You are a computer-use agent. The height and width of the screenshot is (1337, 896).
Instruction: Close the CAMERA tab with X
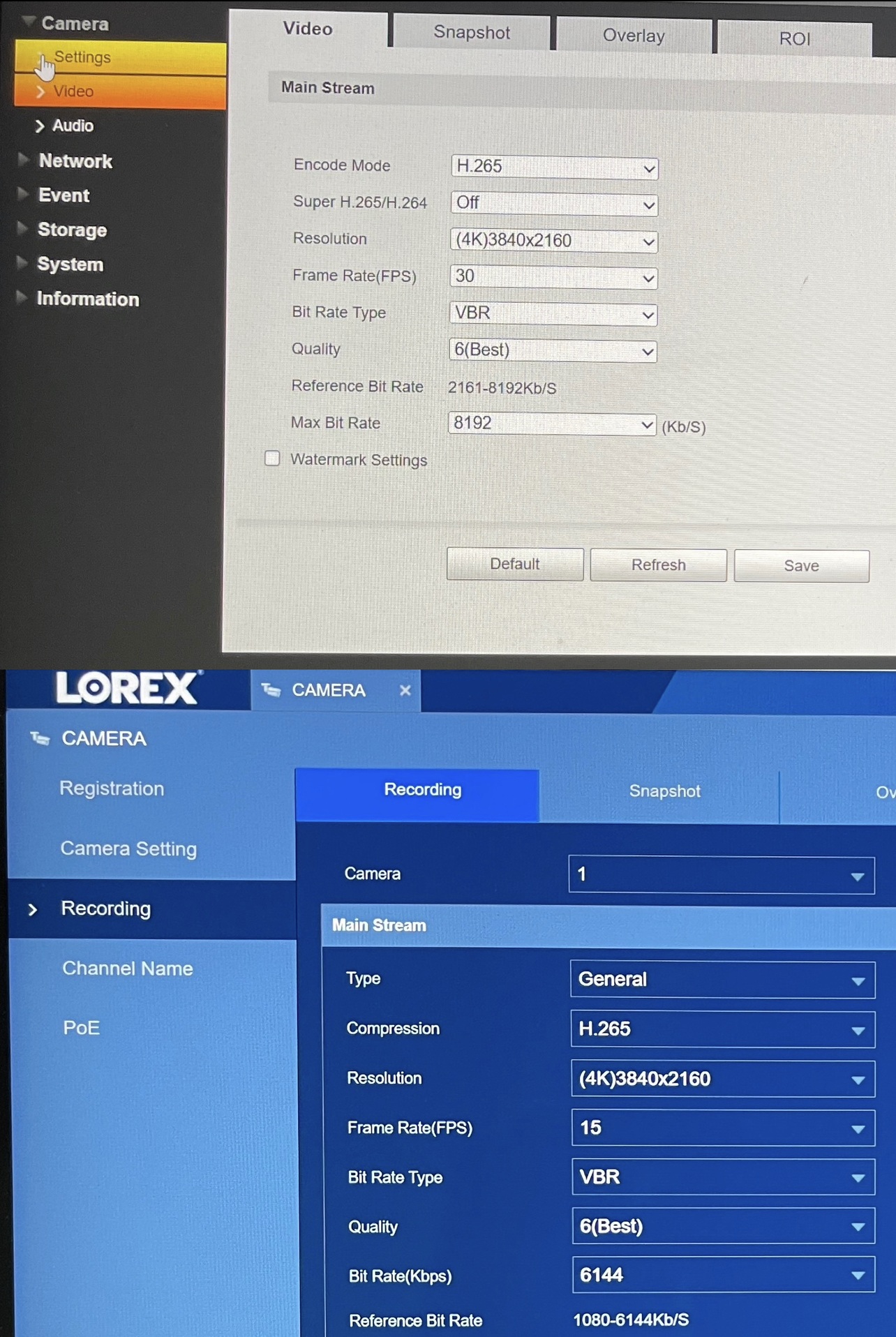405,690
